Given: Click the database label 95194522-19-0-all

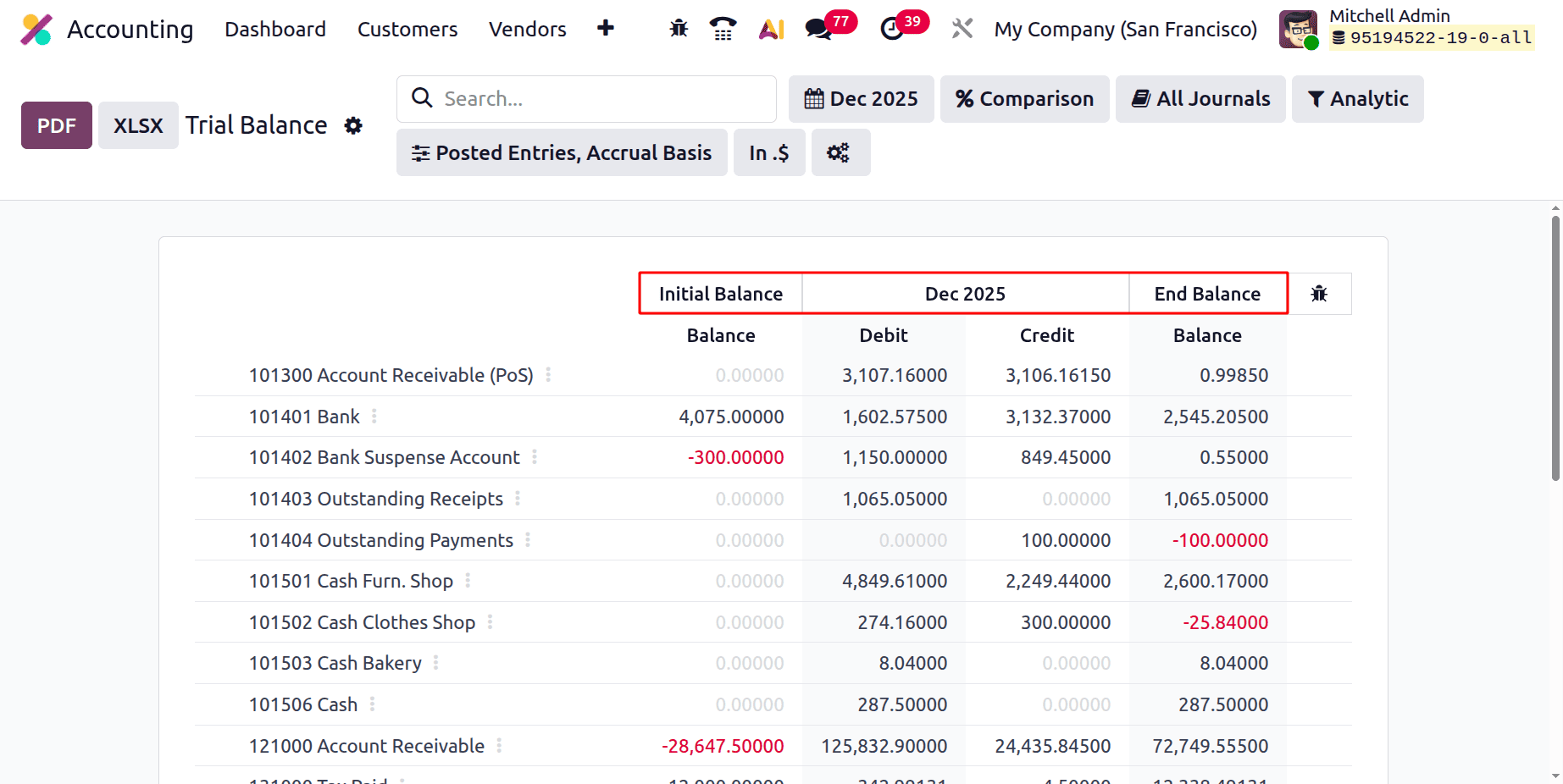Looking at the screenshot, I should point(1432,38).
